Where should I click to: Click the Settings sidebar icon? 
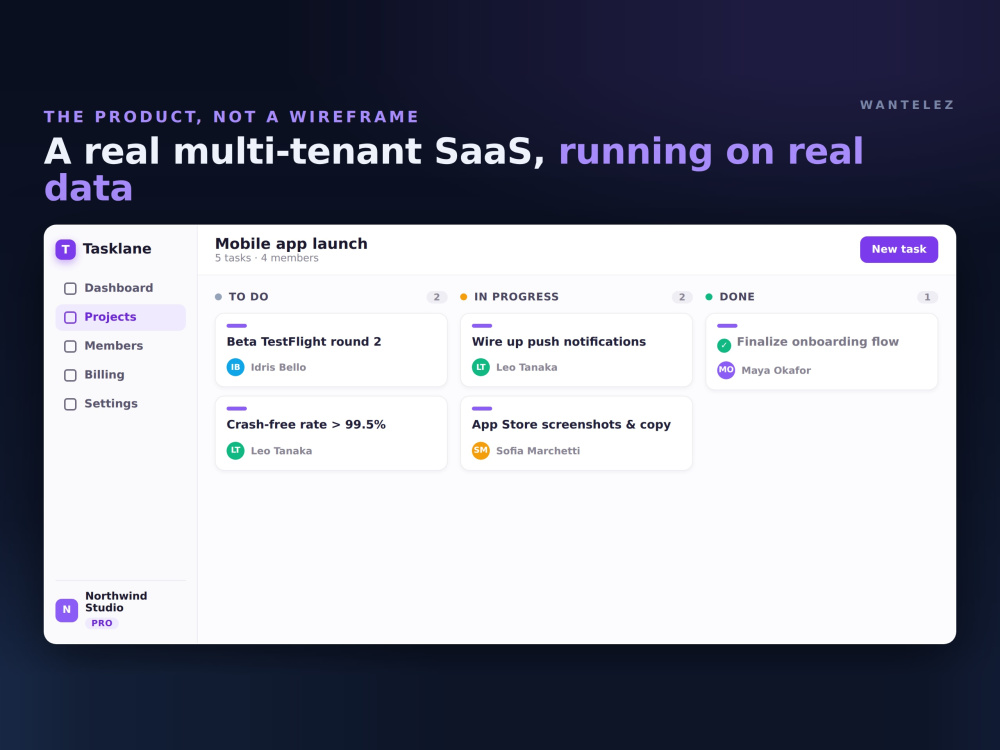70,404
